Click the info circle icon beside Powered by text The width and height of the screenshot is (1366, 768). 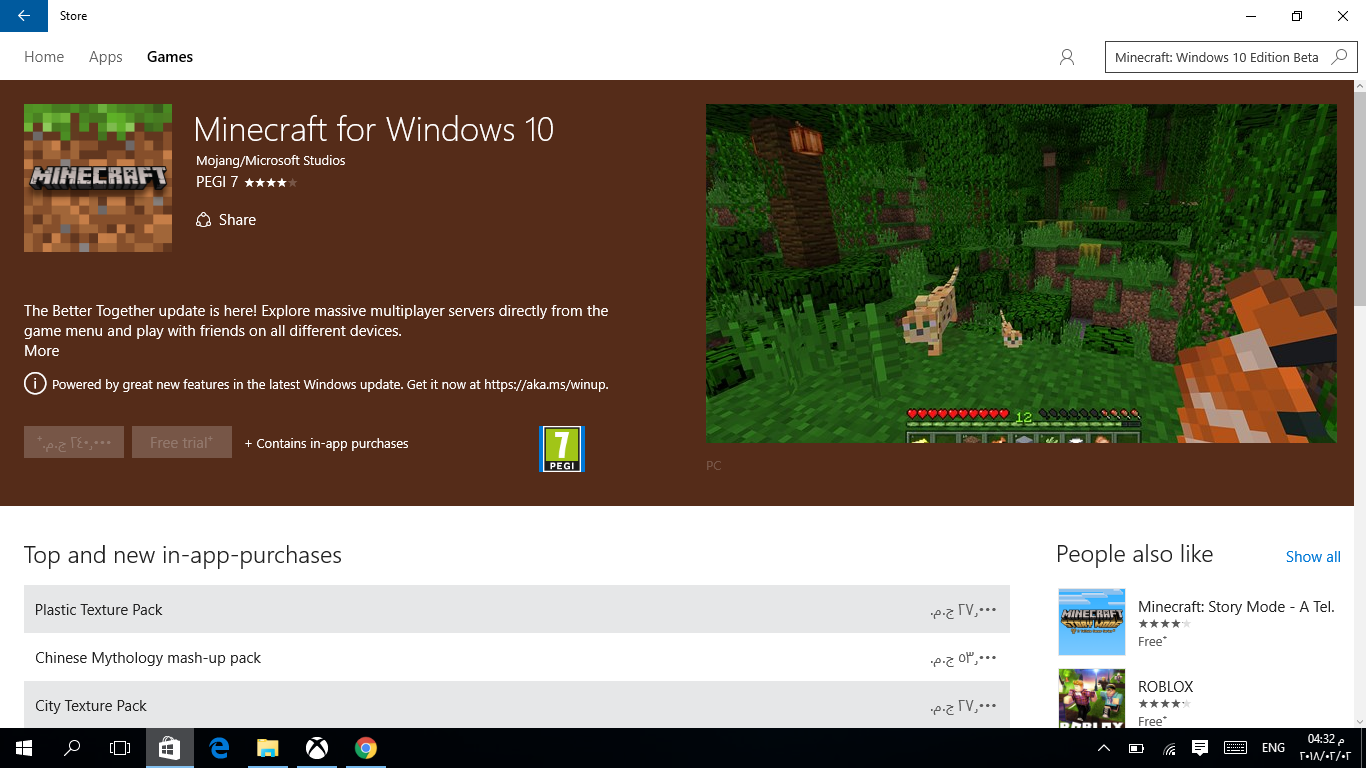tap(35, 384)
